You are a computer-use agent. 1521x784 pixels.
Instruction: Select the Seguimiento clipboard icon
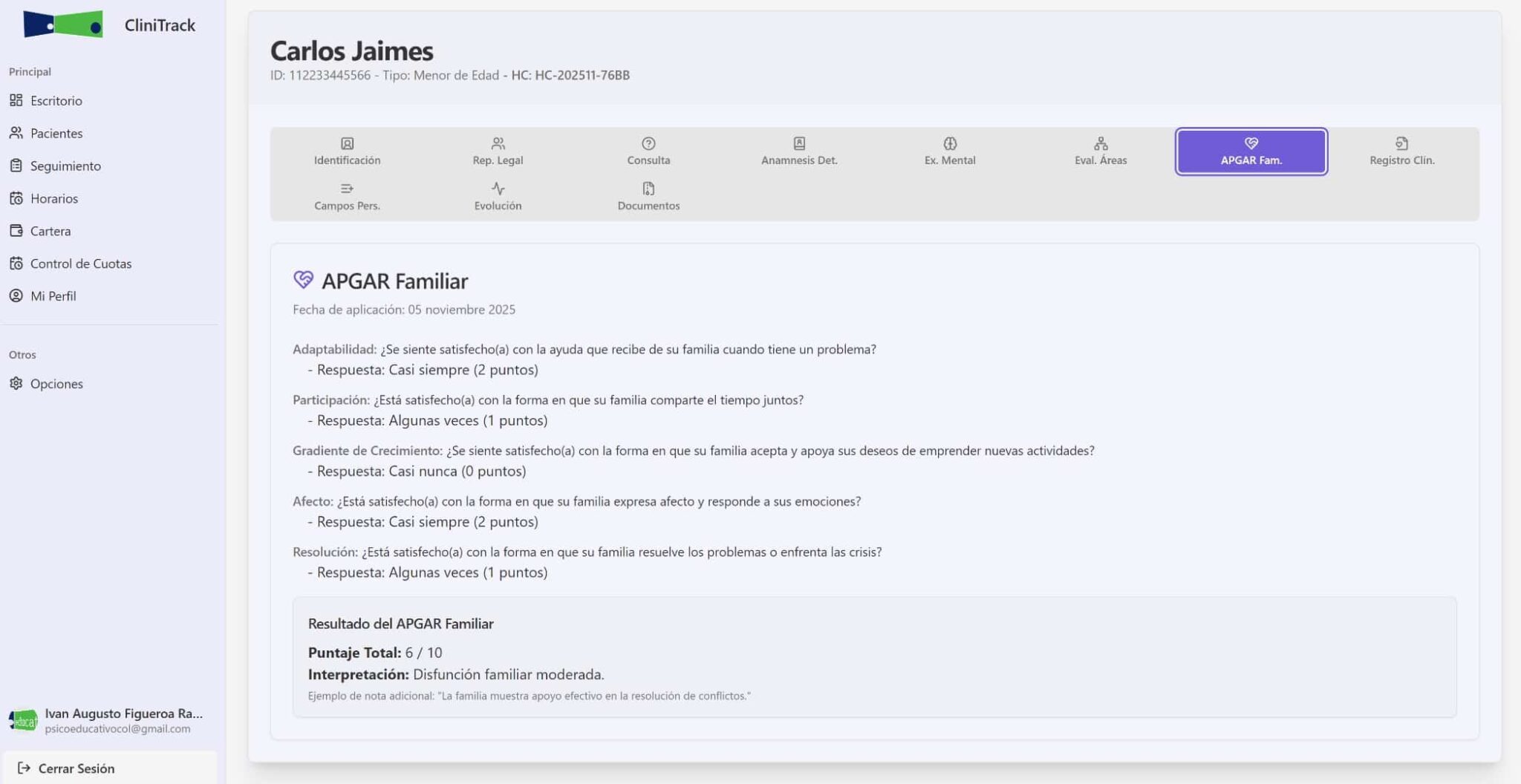tap(16, 166)
